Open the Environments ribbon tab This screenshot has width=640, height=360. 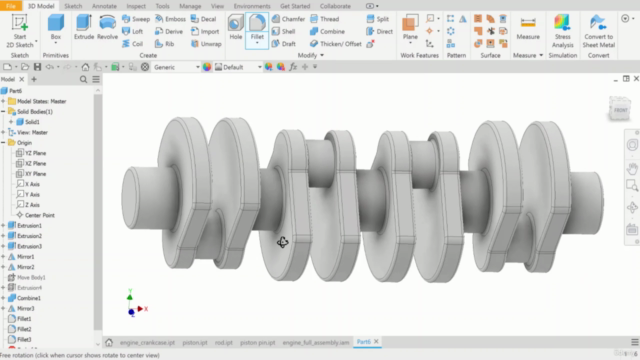[x=252, y=6]
